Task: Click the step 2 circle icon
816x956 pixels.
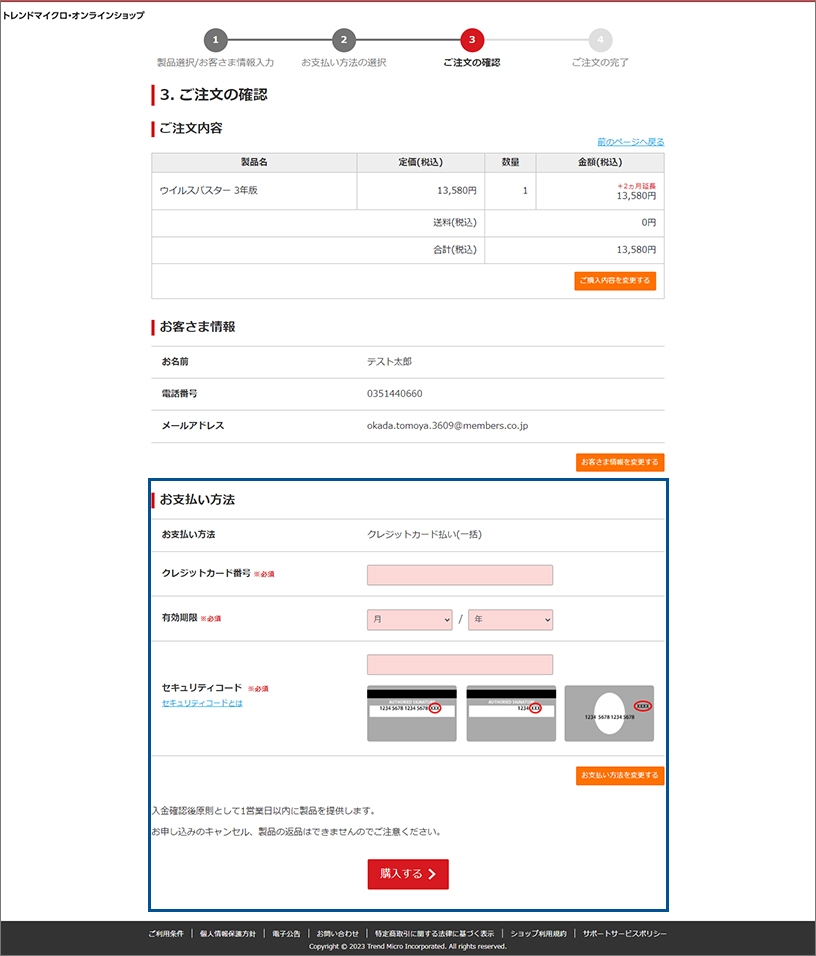Action: point(344,40)
